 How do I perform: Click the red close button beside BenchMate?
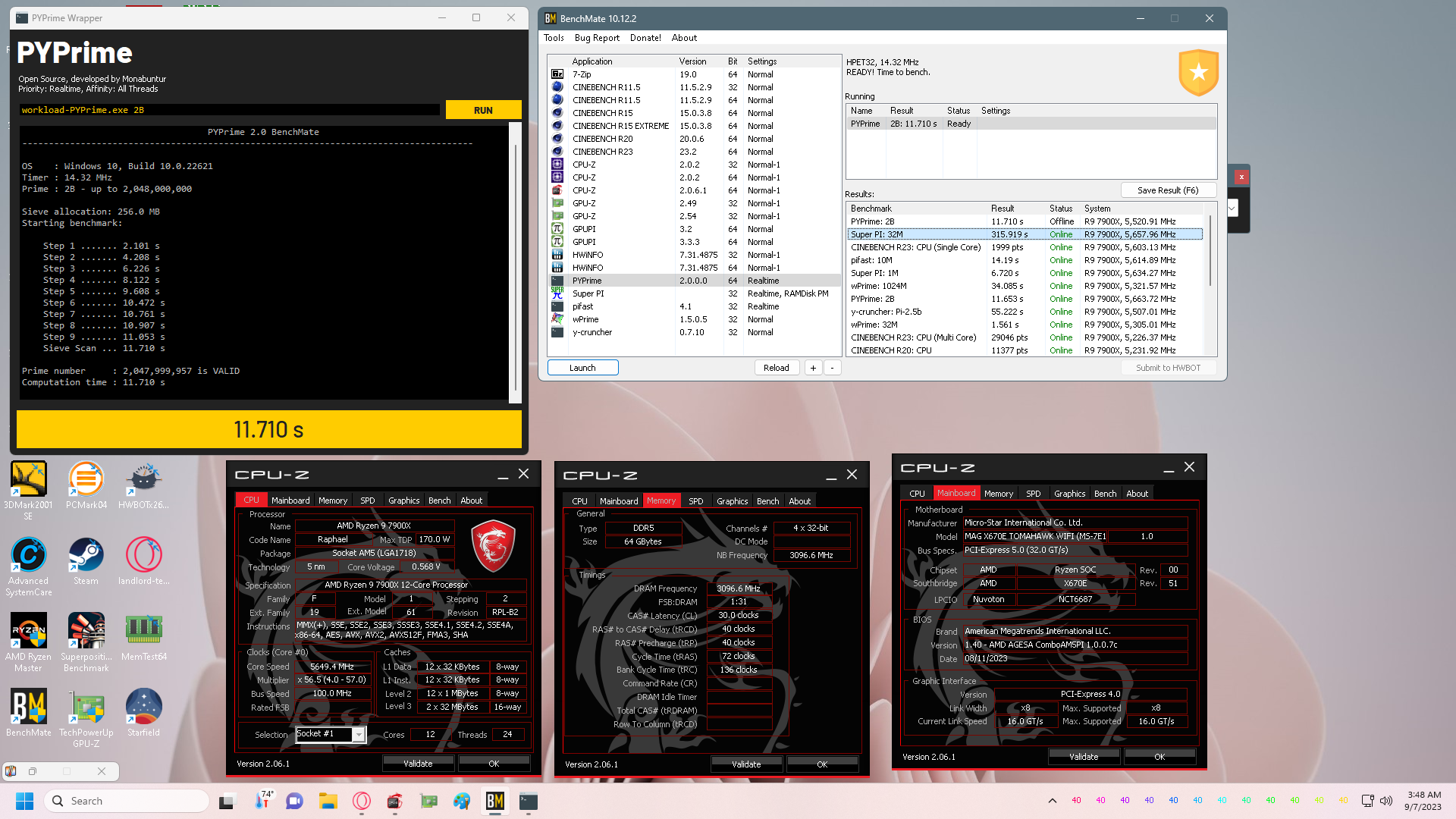click(1241, 177)
